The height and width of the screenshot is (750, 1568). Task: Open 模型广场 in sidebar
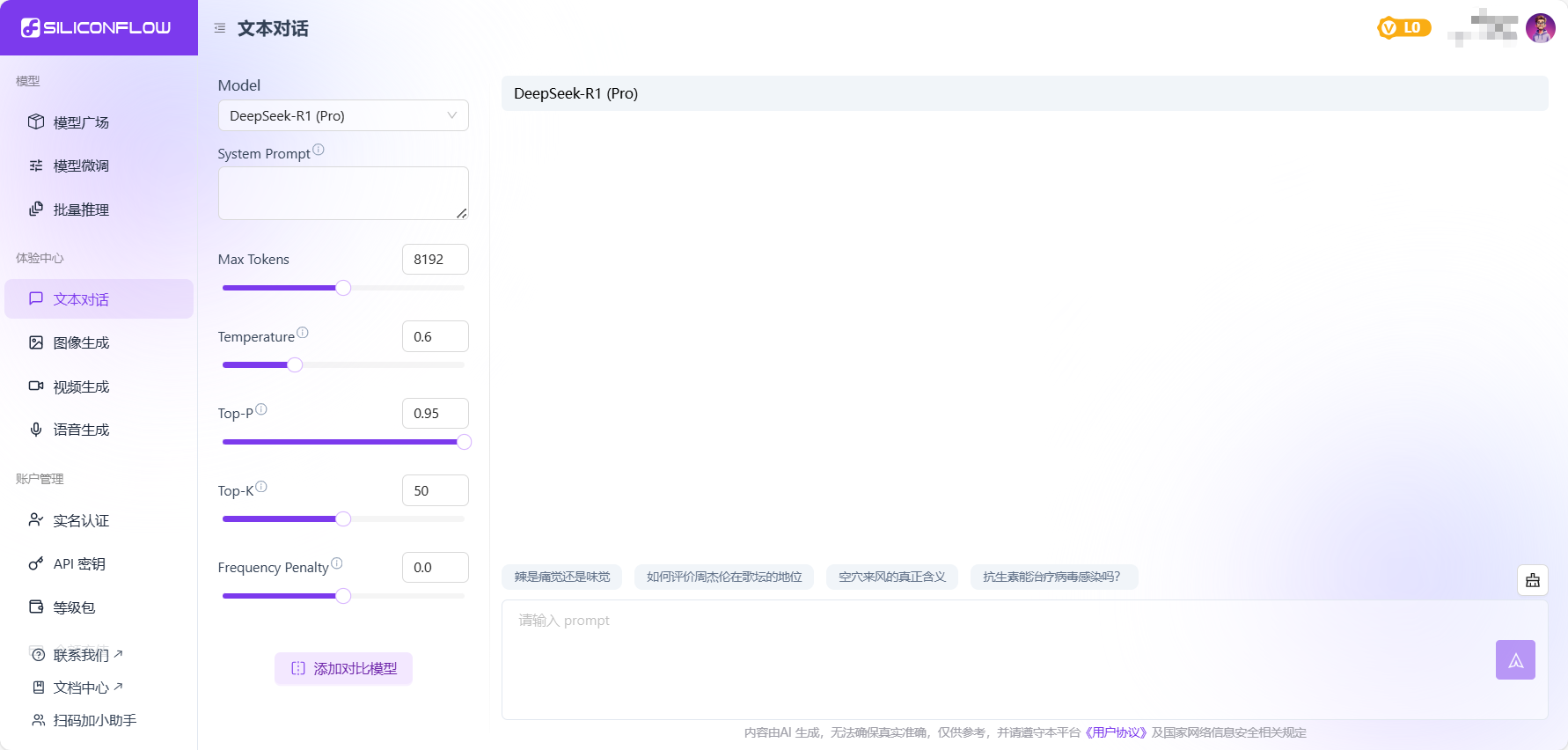tap(99, 122)
